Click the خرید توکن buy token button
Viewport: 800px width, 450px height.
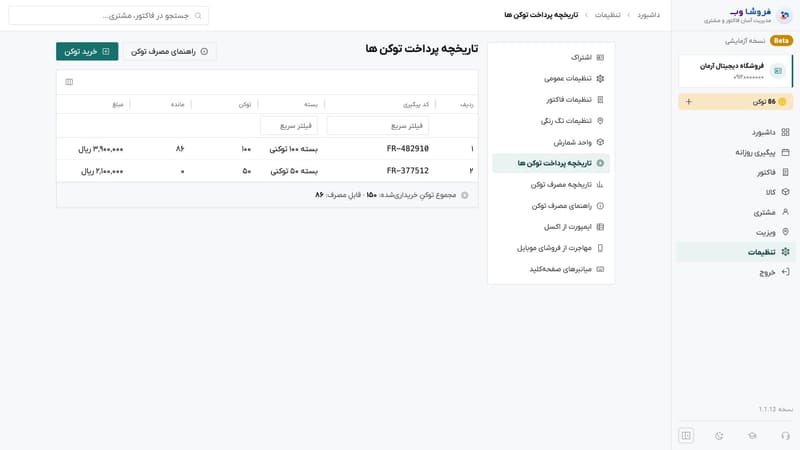coord(87,52)
